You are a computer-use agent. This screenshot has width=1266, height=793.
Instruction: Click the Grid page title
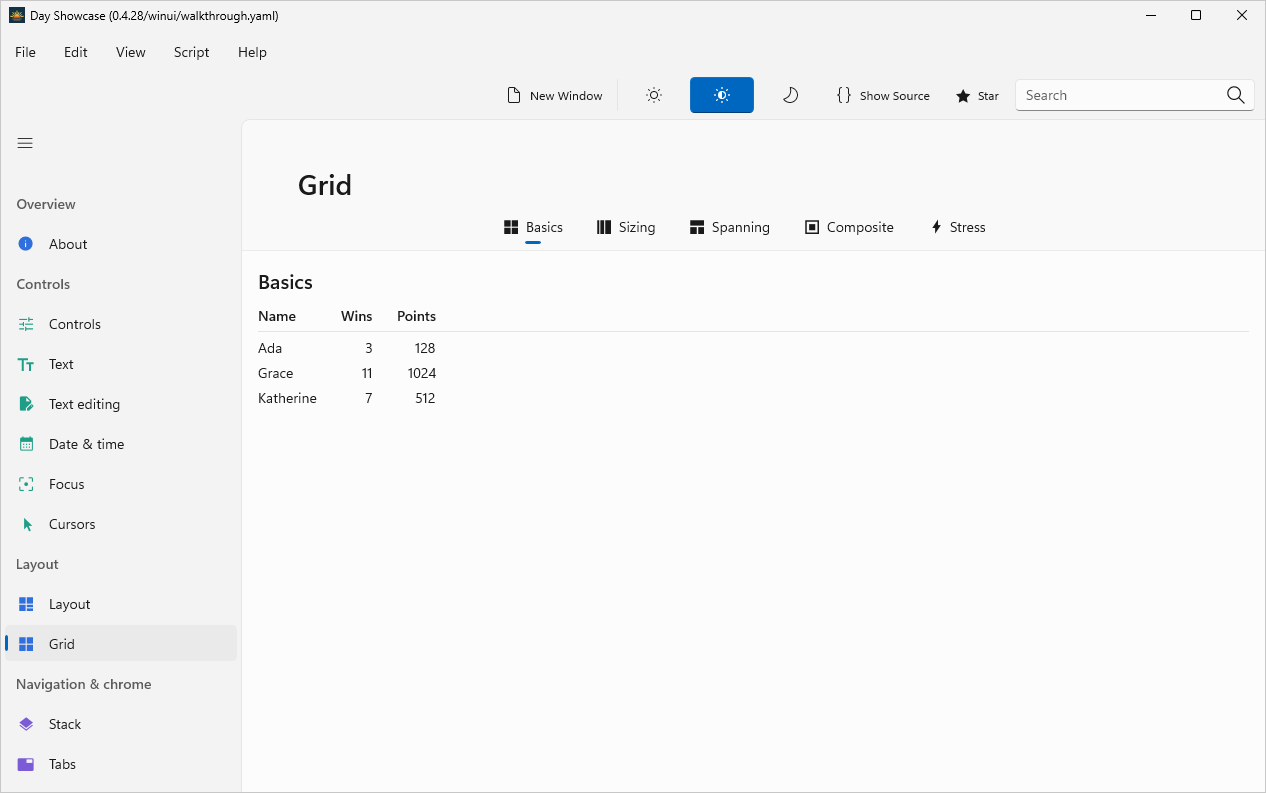point(325,185)
